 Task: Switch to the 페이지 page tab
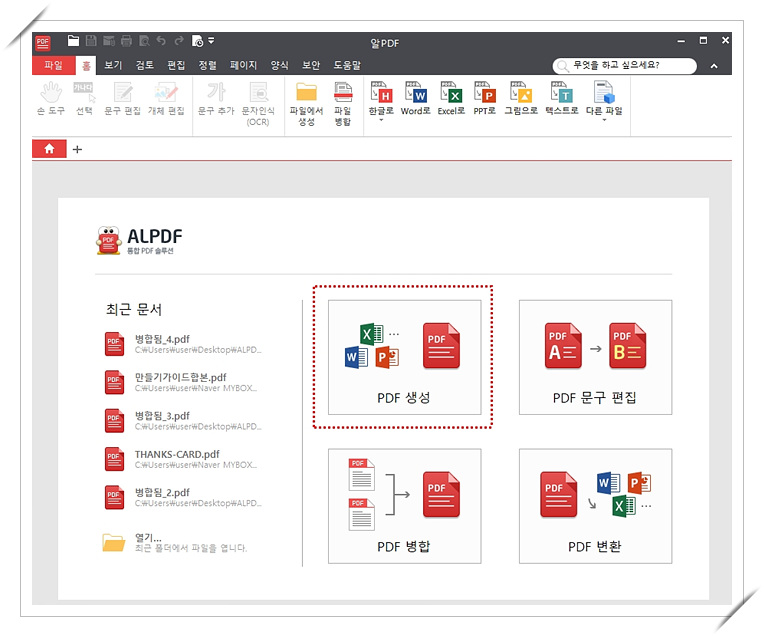243,65
